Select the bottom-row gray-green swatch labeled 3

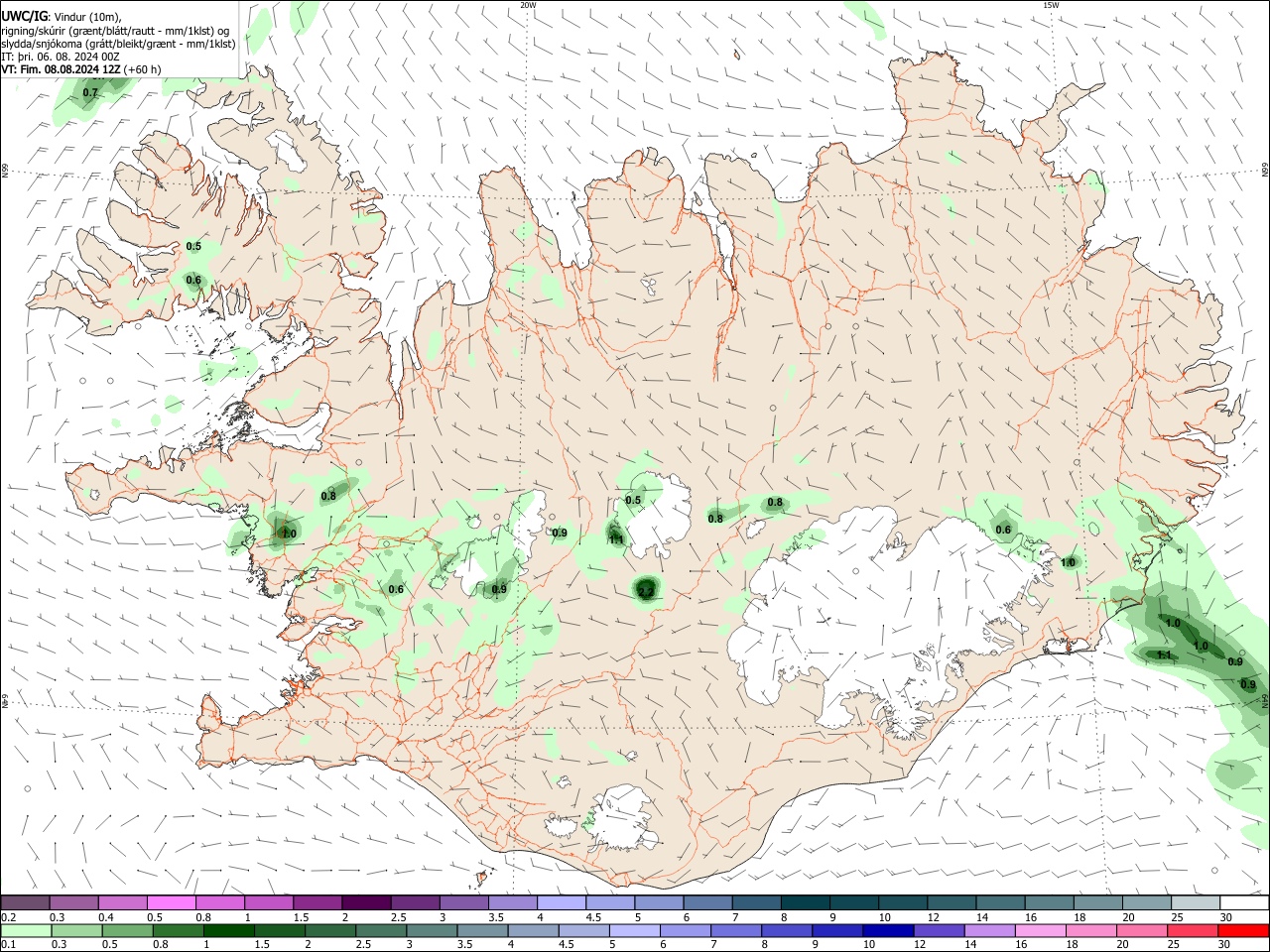tap(432, 930)
